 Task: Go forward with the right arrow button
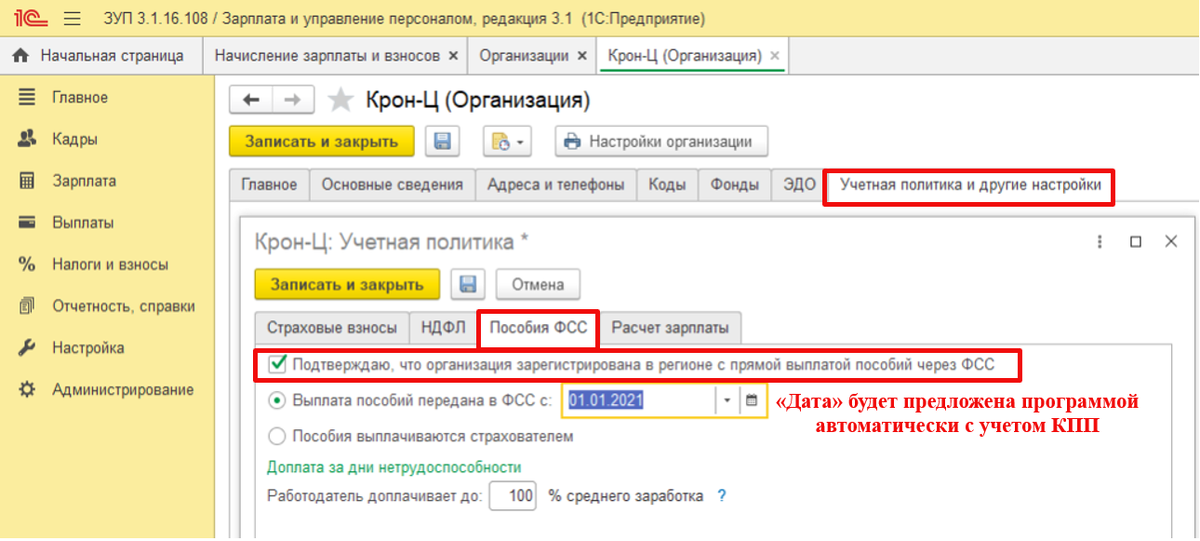(x=293, y=100)
